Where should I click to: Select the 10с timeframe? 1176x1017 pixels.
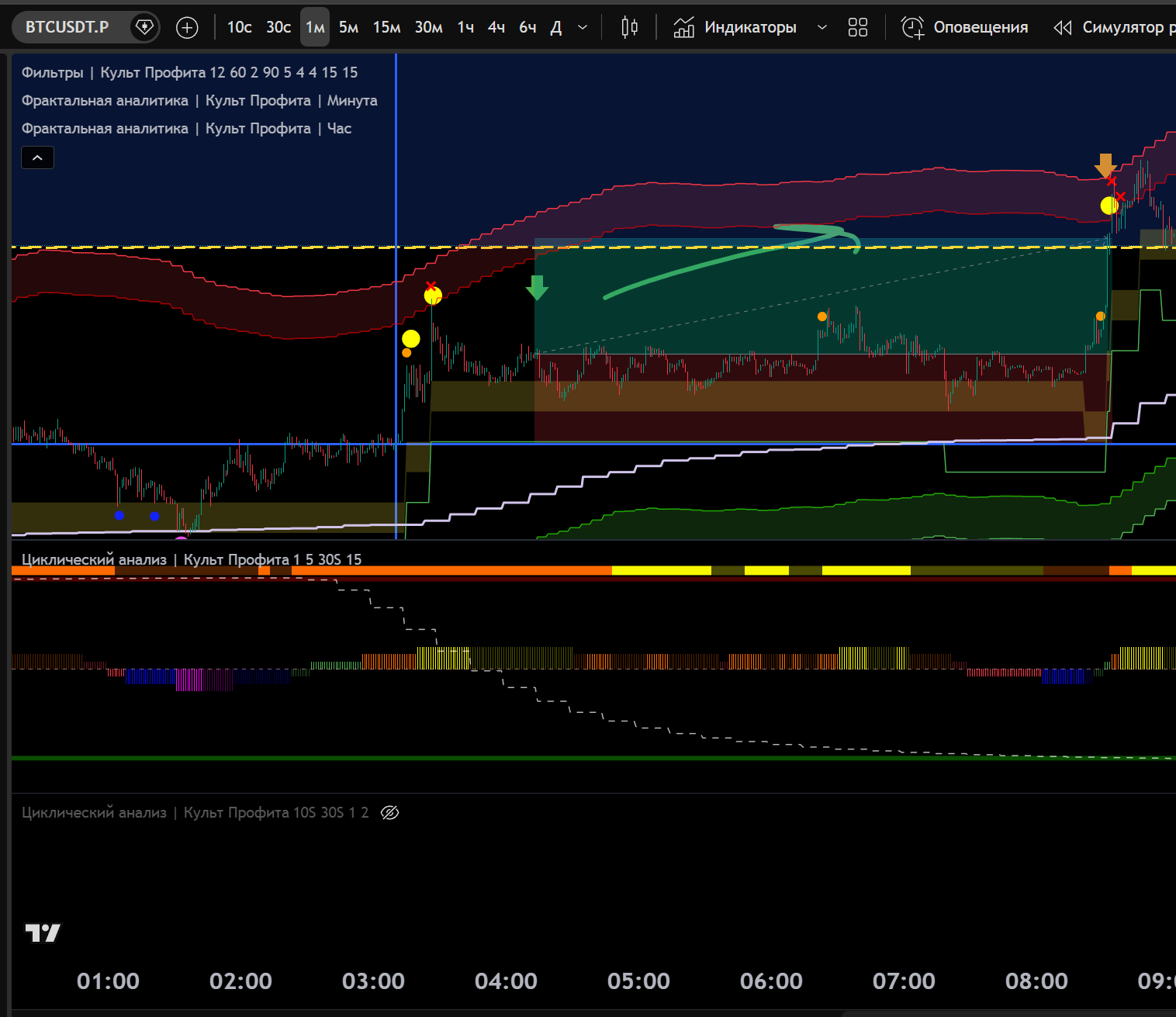coord(239,28)
